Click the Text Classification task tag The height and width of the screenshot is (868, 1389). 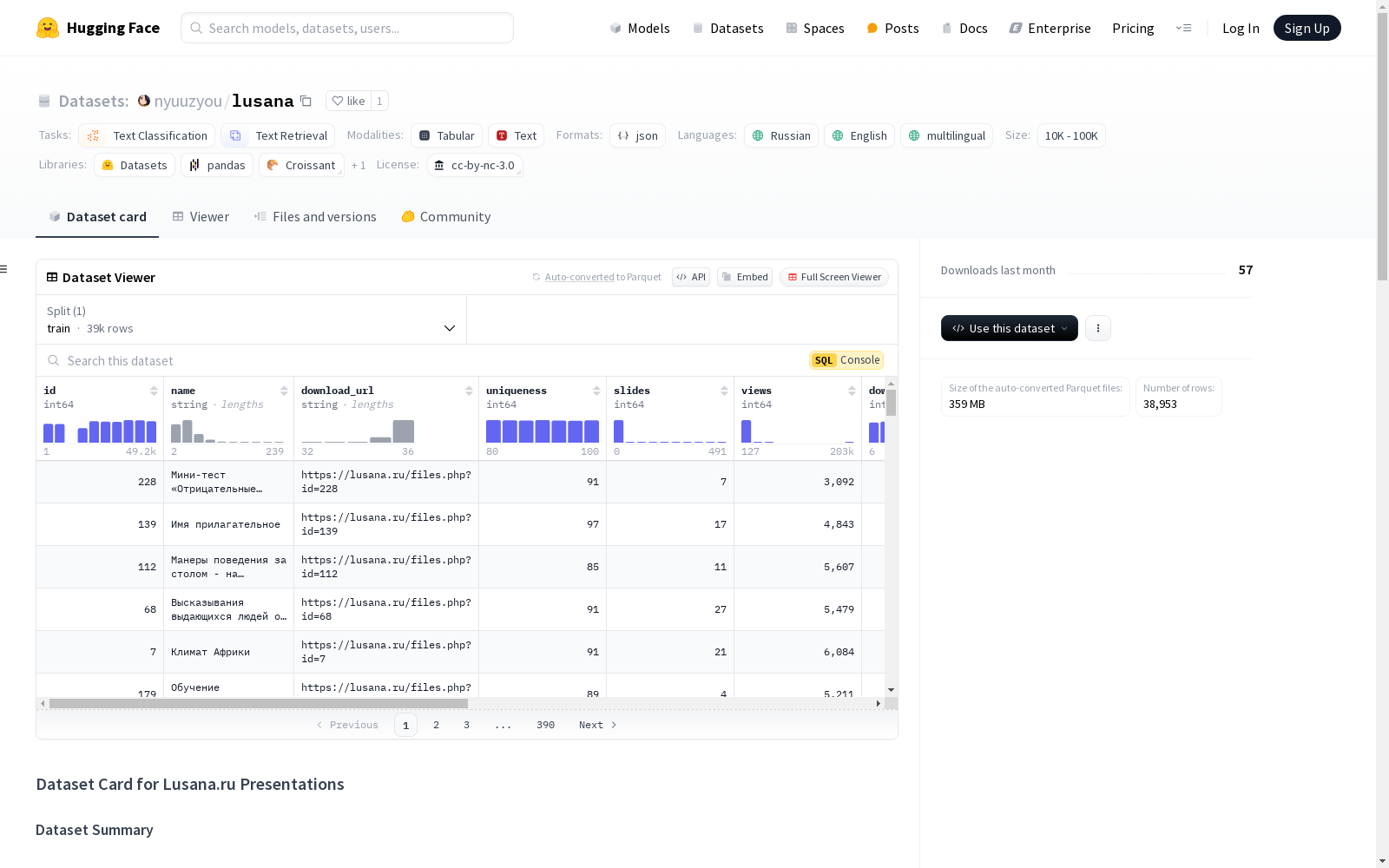point(147,135)
